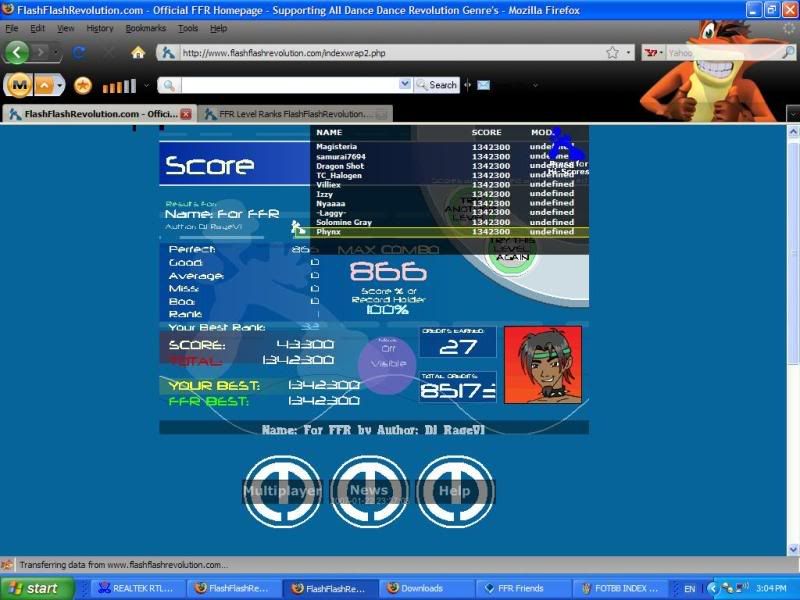Click the Help circle button
The image size is (800, 600).
click(455, 491)
